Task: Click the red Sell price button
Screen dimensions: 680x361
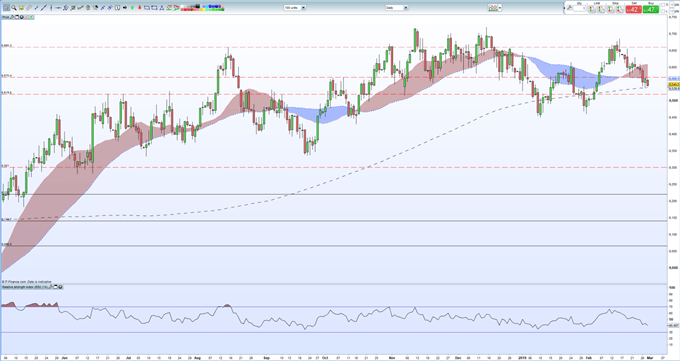Action: click(x=634, y=9)
